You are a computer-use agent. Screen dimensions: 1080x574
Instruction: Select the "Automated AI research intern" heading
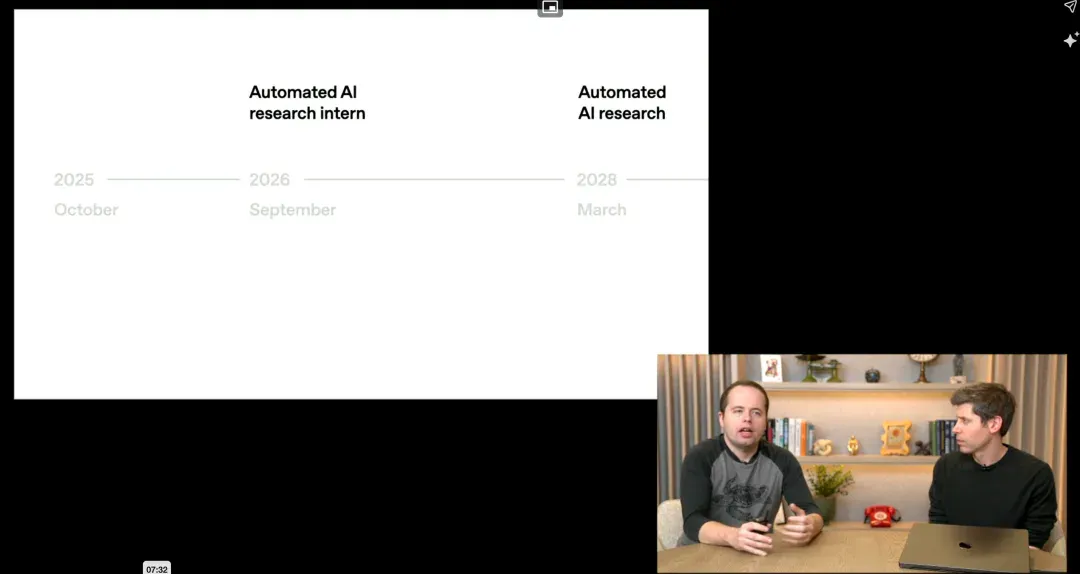coord(307,103)
